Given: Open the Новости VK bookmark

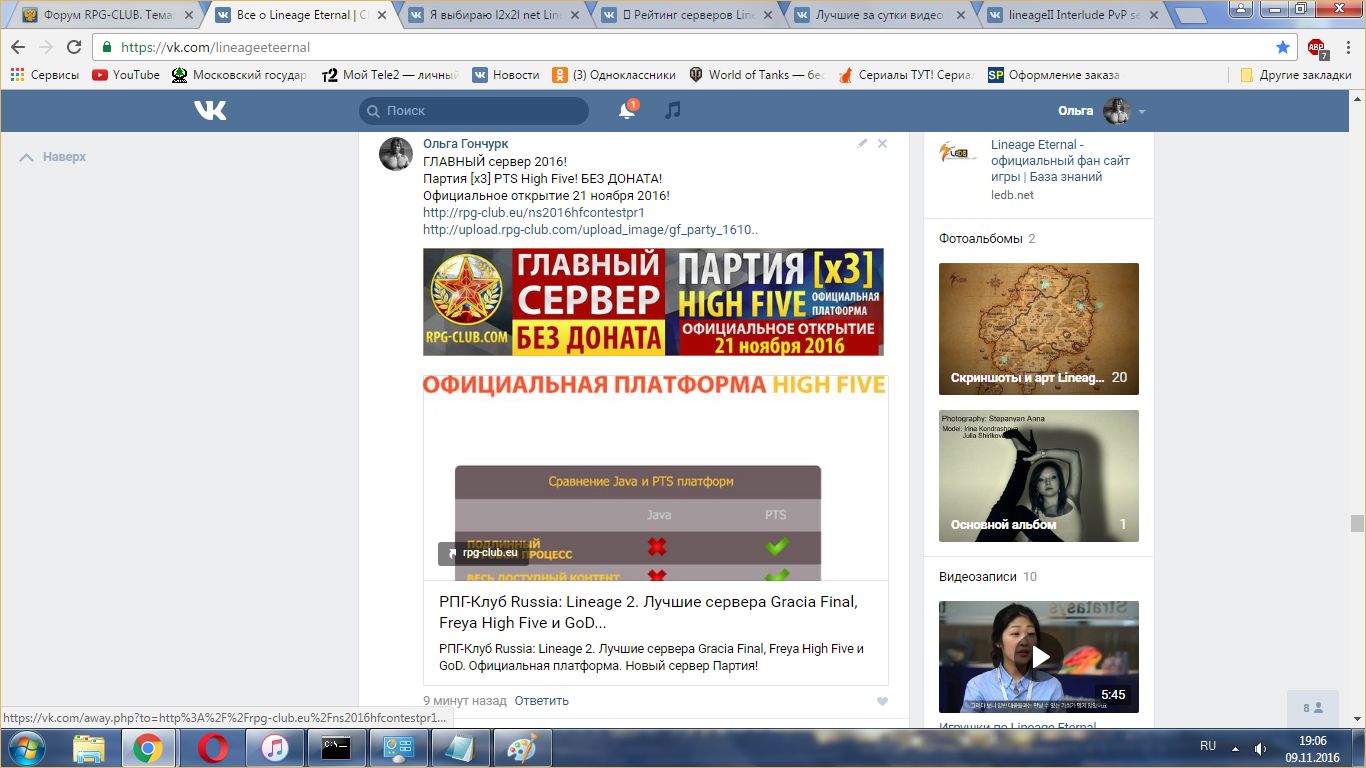Looking at the screenshot, I should [506, 75].
